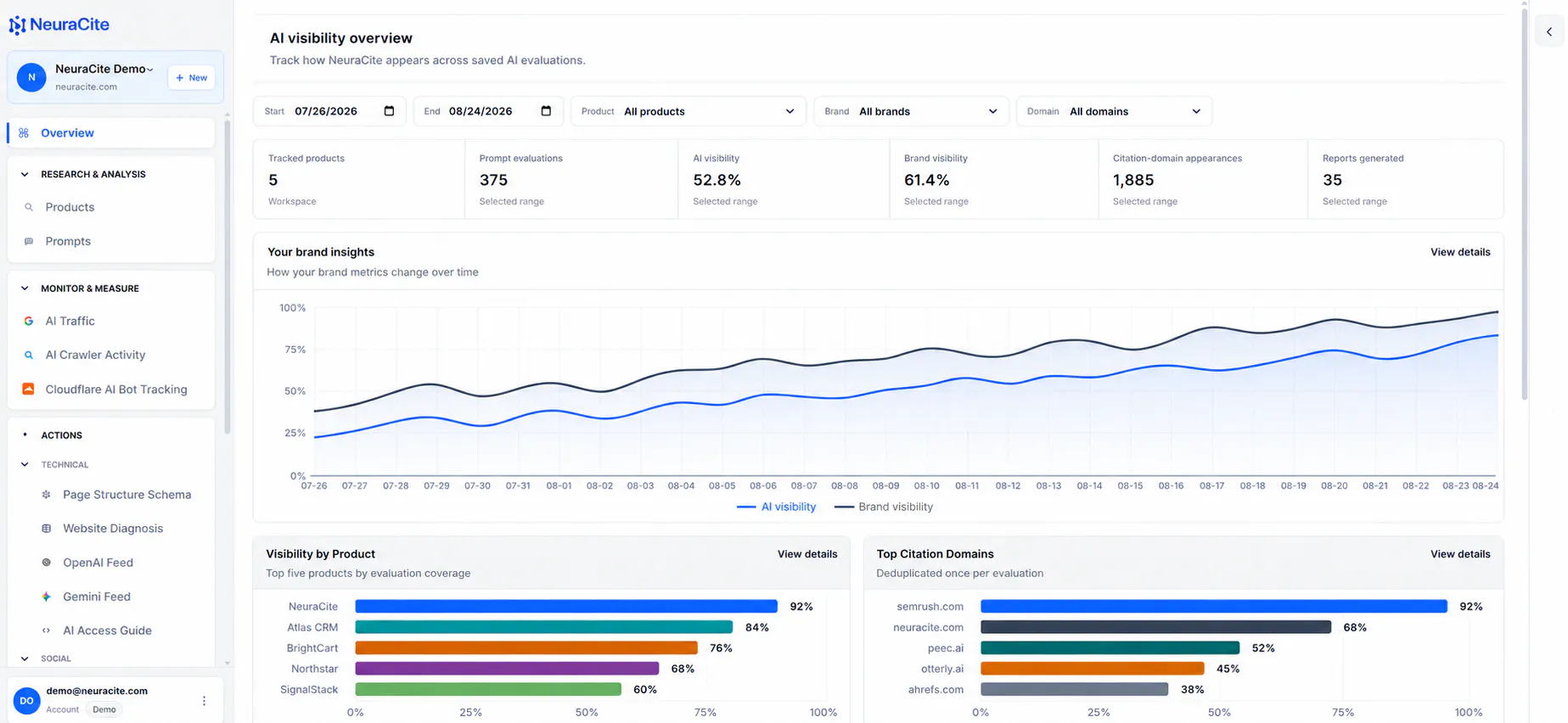Click the NeuraCite blue bar in product chart

click(x=566, y=606)
